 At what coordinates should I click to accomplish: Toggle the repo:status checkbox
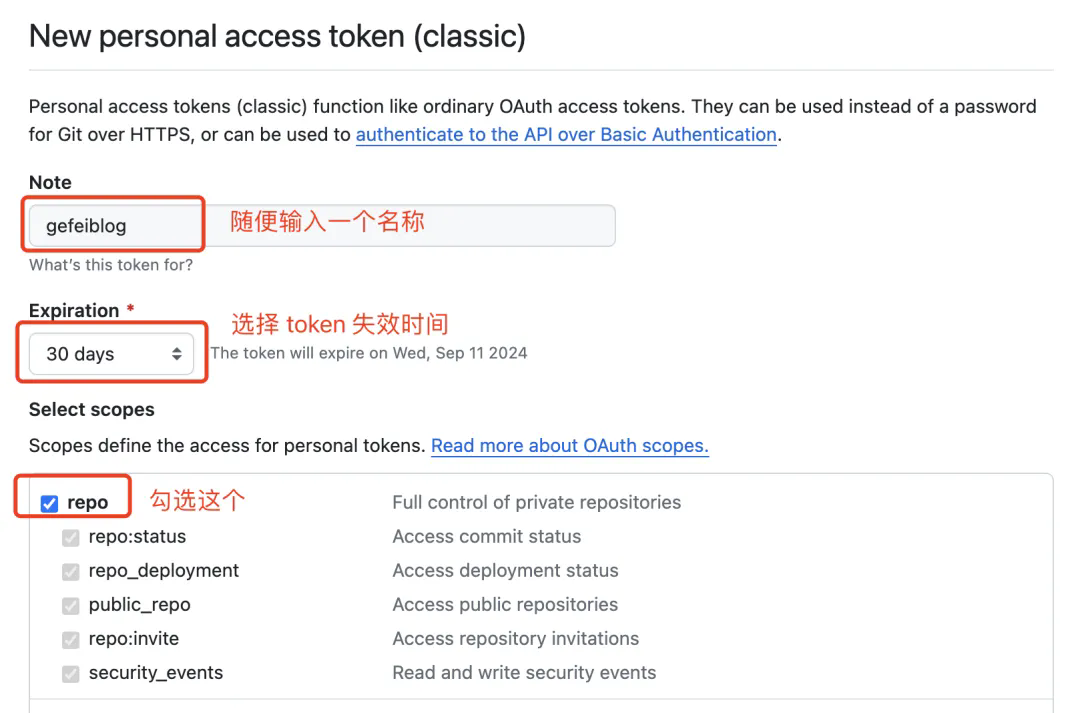[70, 537]
